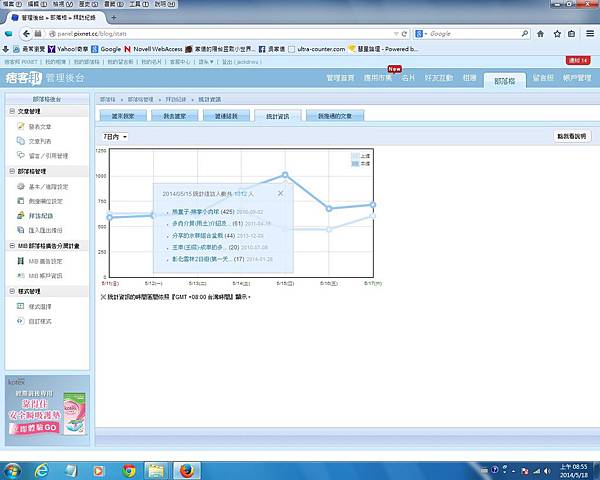Select the 相簿 navigation item
The image size is (600, 480).
(469, 78)
